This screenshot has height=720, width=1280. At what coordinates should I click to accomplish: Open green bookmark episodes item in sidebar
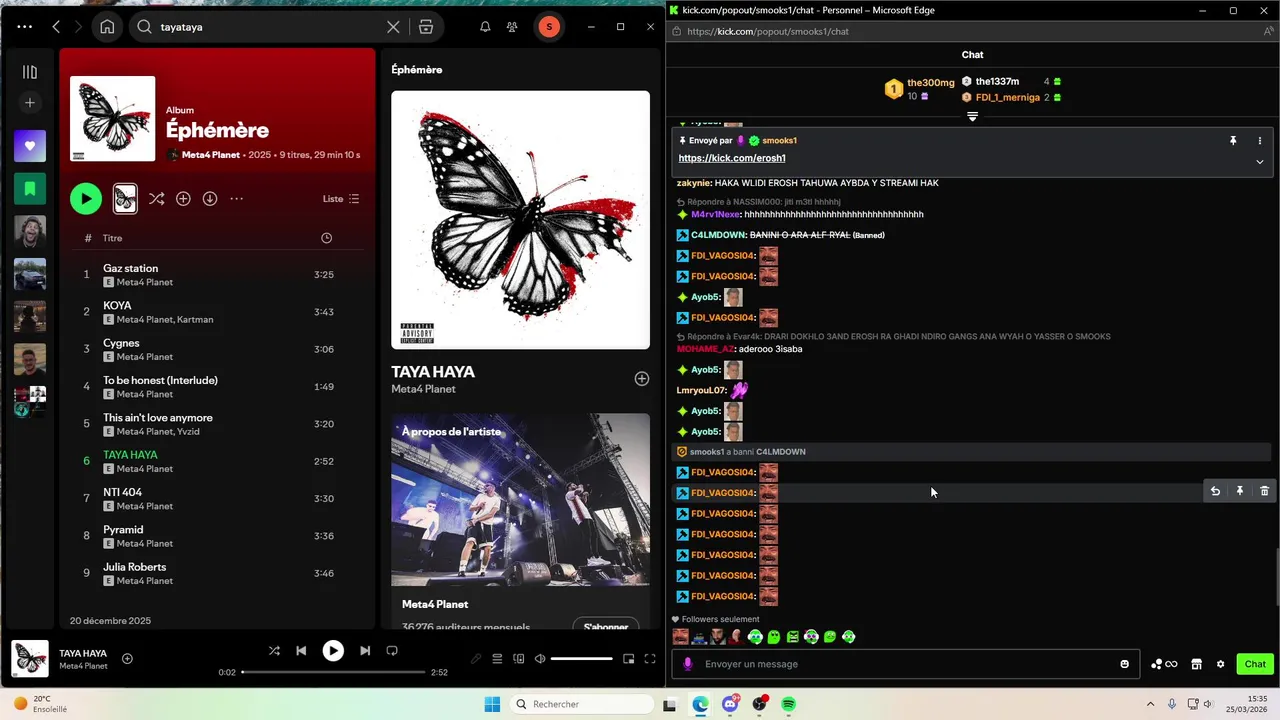30,188
